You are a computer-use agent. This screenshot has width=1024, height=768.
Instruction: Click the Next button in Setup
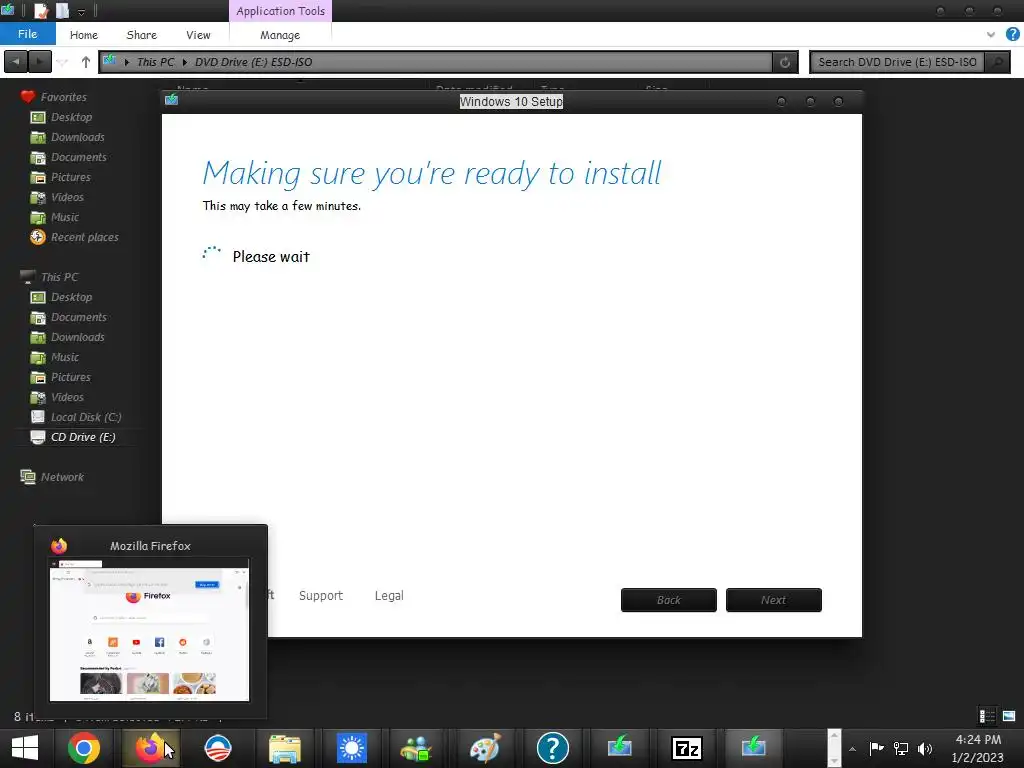click(773, 600)
